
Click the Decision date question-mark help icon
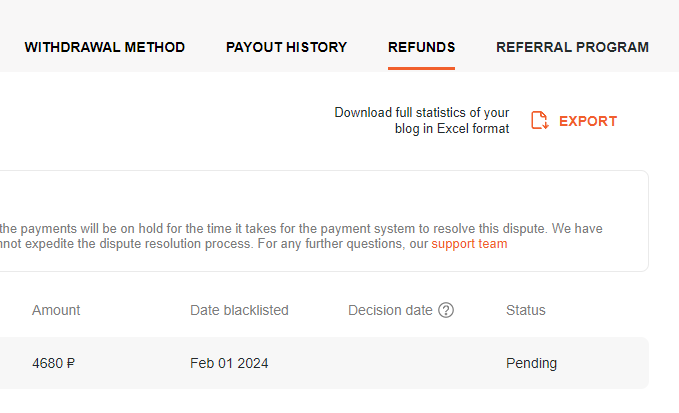(446, 310)
